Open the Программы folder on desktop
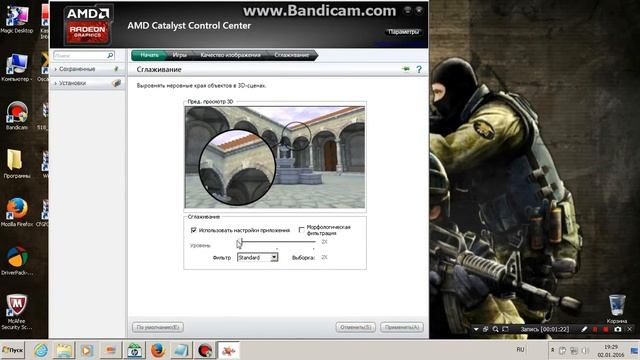The height and width of the screenshot is (360, 640). pos(16,164)
